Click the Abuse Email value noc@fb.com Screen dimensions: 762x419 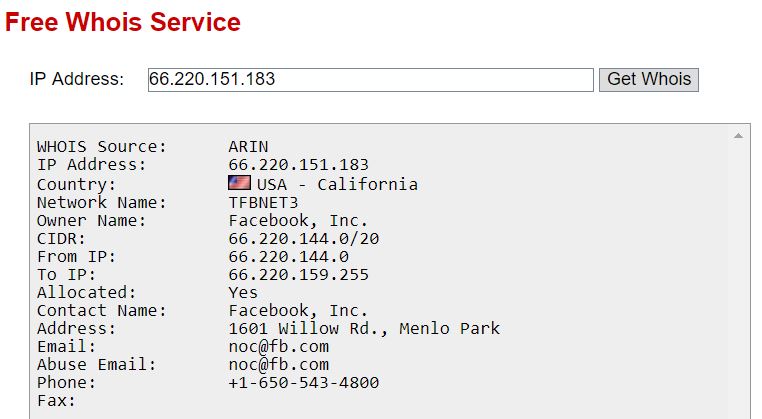point(279,365)
